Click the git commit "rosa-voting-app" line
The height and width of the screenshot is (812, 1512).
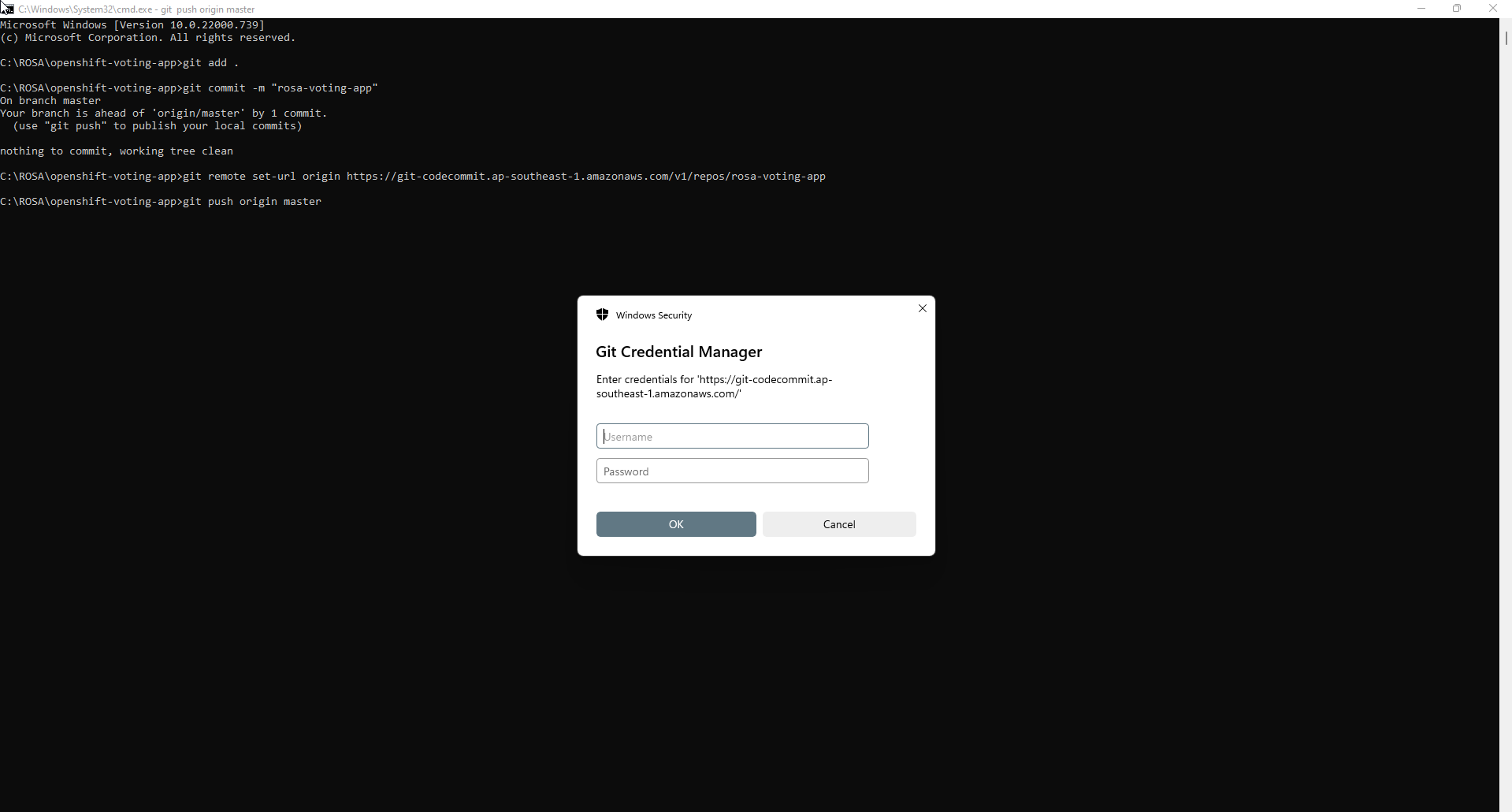(x=280, y=88)
